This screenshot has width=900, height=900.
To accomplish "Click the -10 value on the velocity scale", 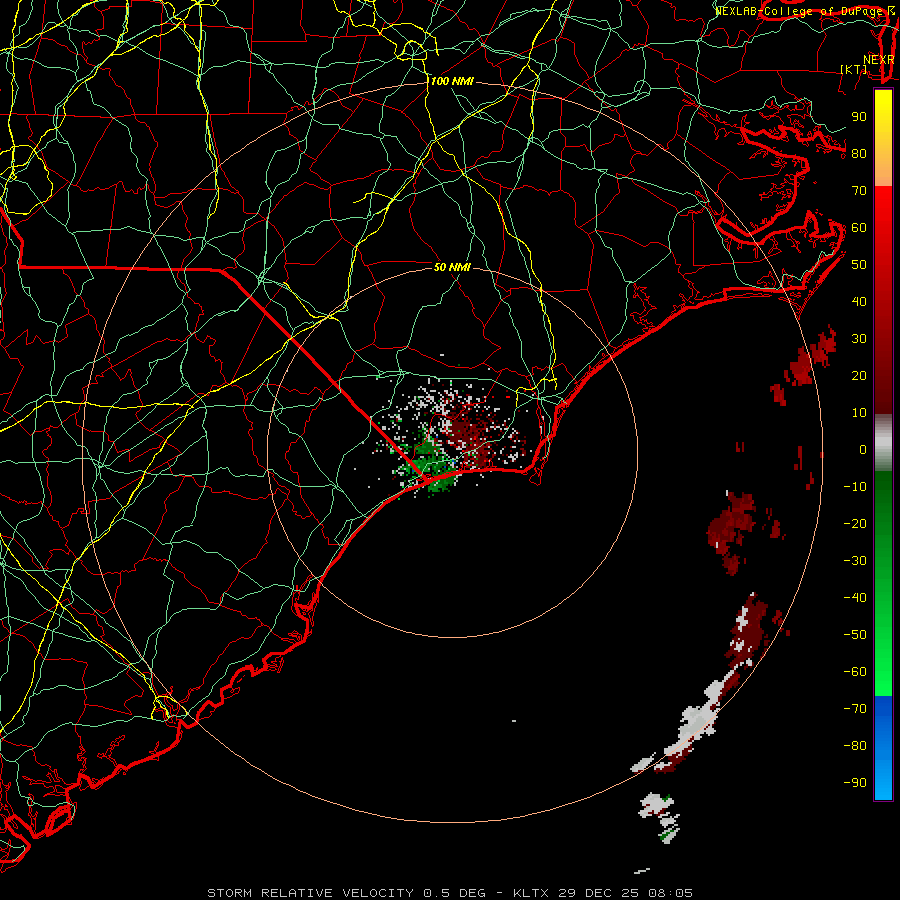I will (x=855, y=487).
